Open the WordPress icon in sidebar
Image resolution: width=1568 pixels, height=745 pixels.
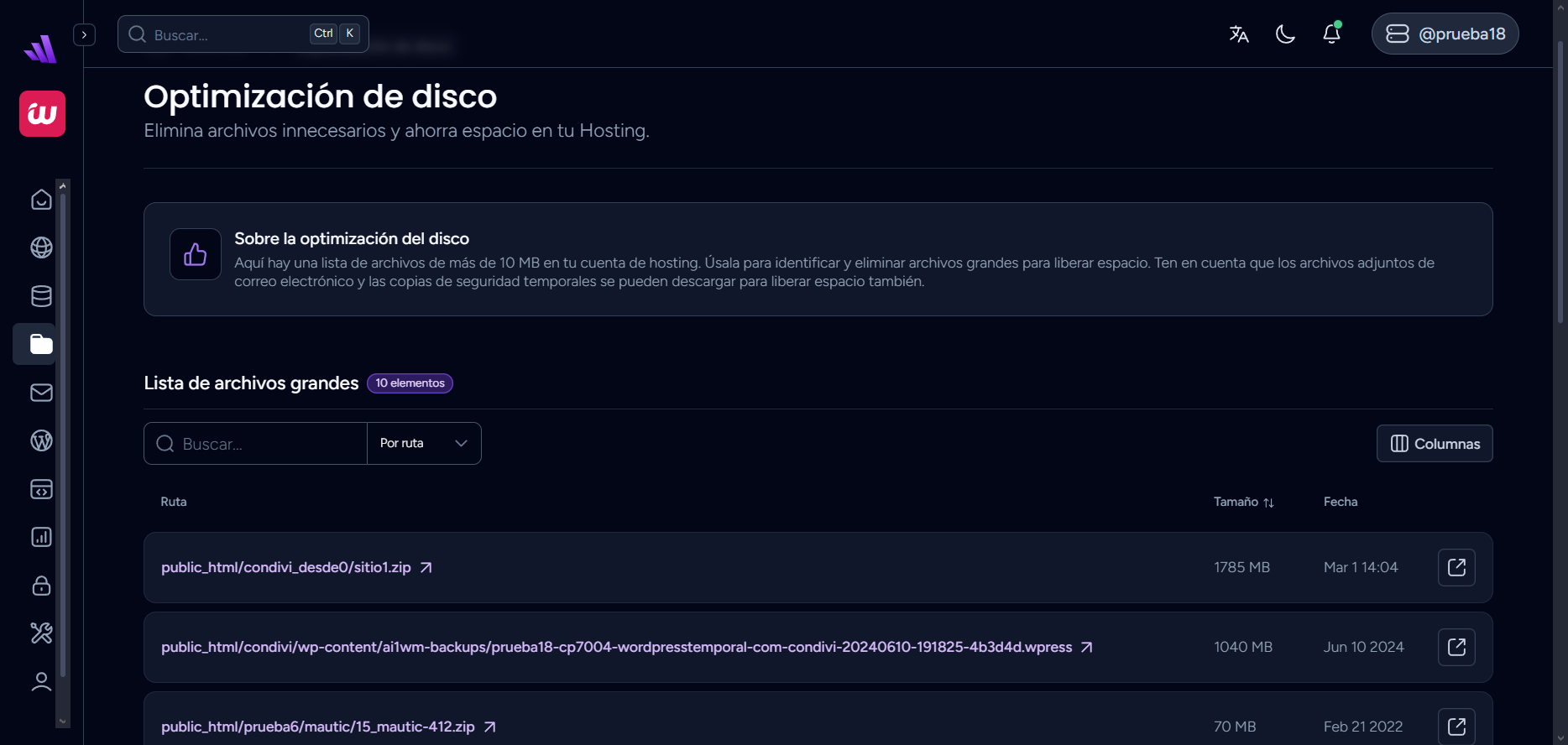(41, 440)
